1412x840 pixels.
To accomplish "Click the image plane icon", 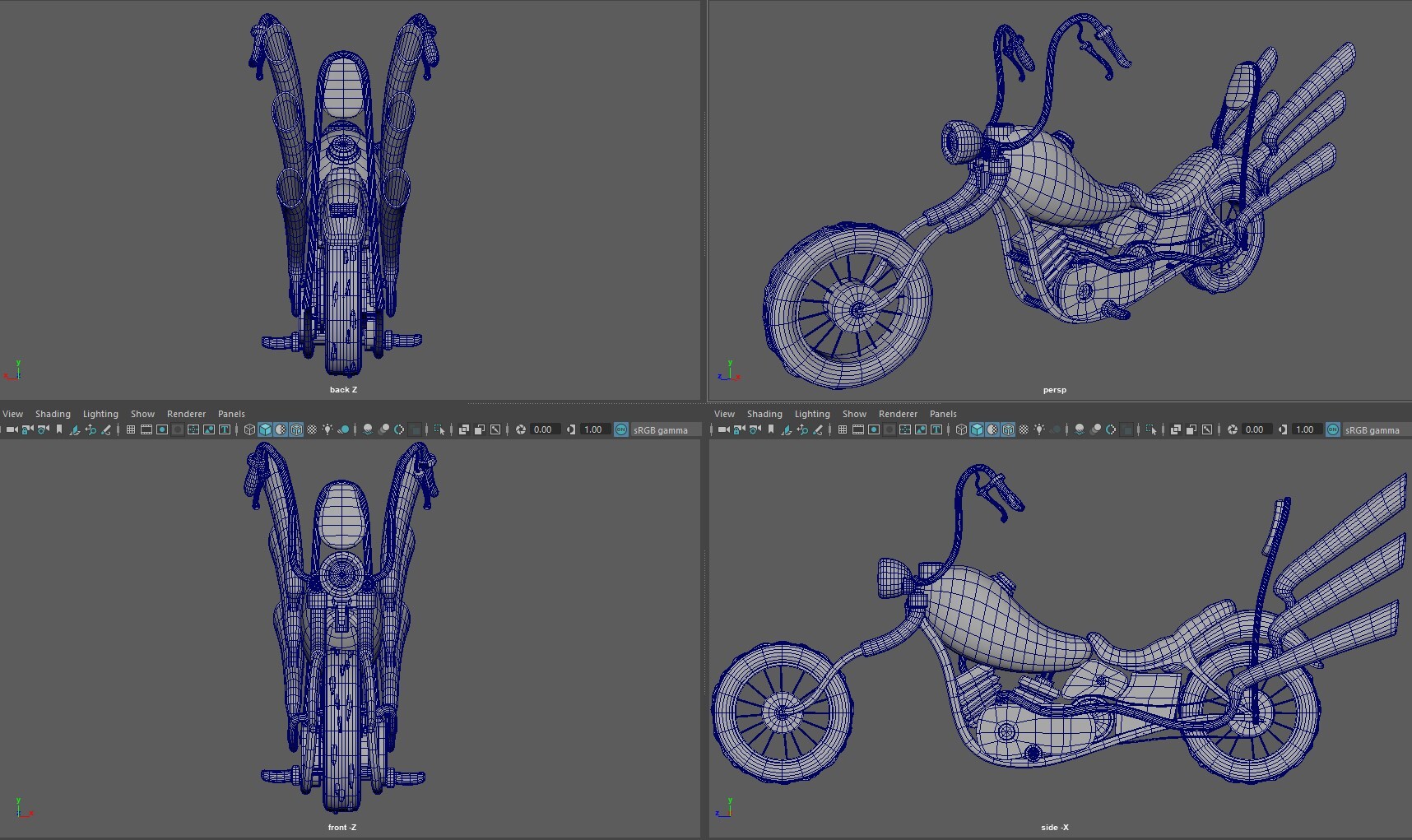I will tap(76, 429).
